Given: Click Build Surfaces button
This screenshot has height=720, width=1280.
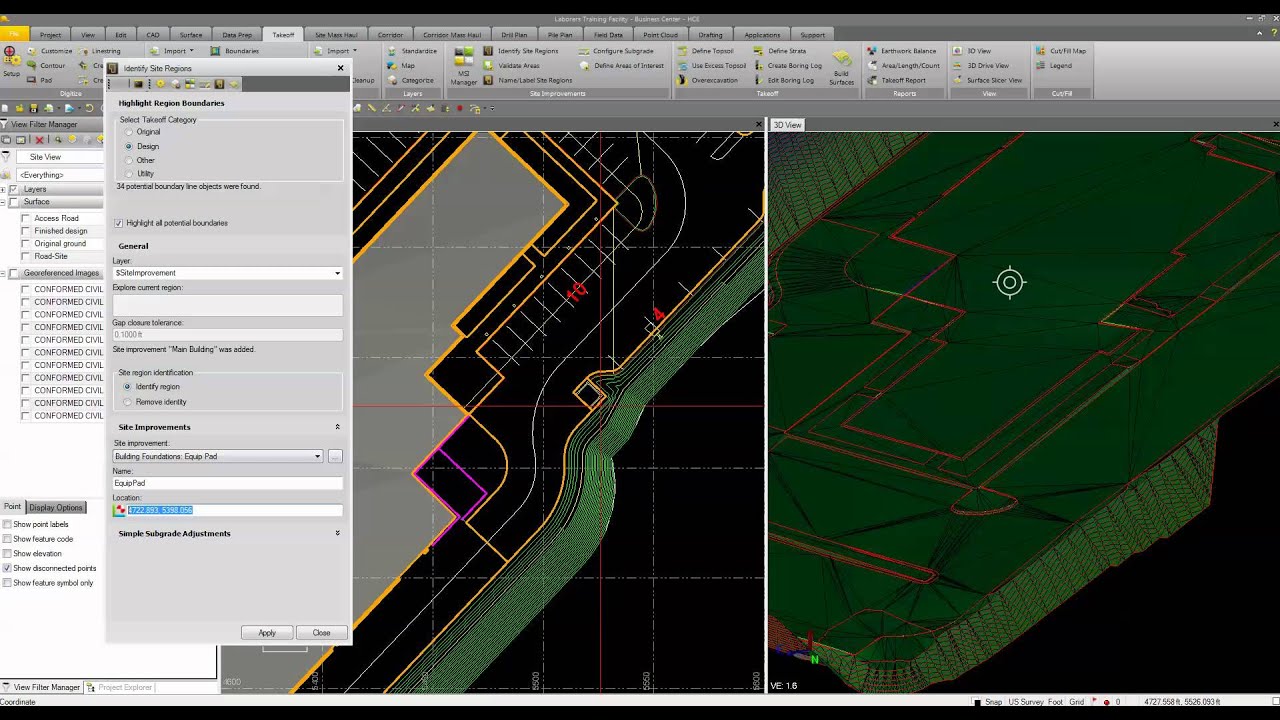Looking at the screenshot, I should coord(841,66).
